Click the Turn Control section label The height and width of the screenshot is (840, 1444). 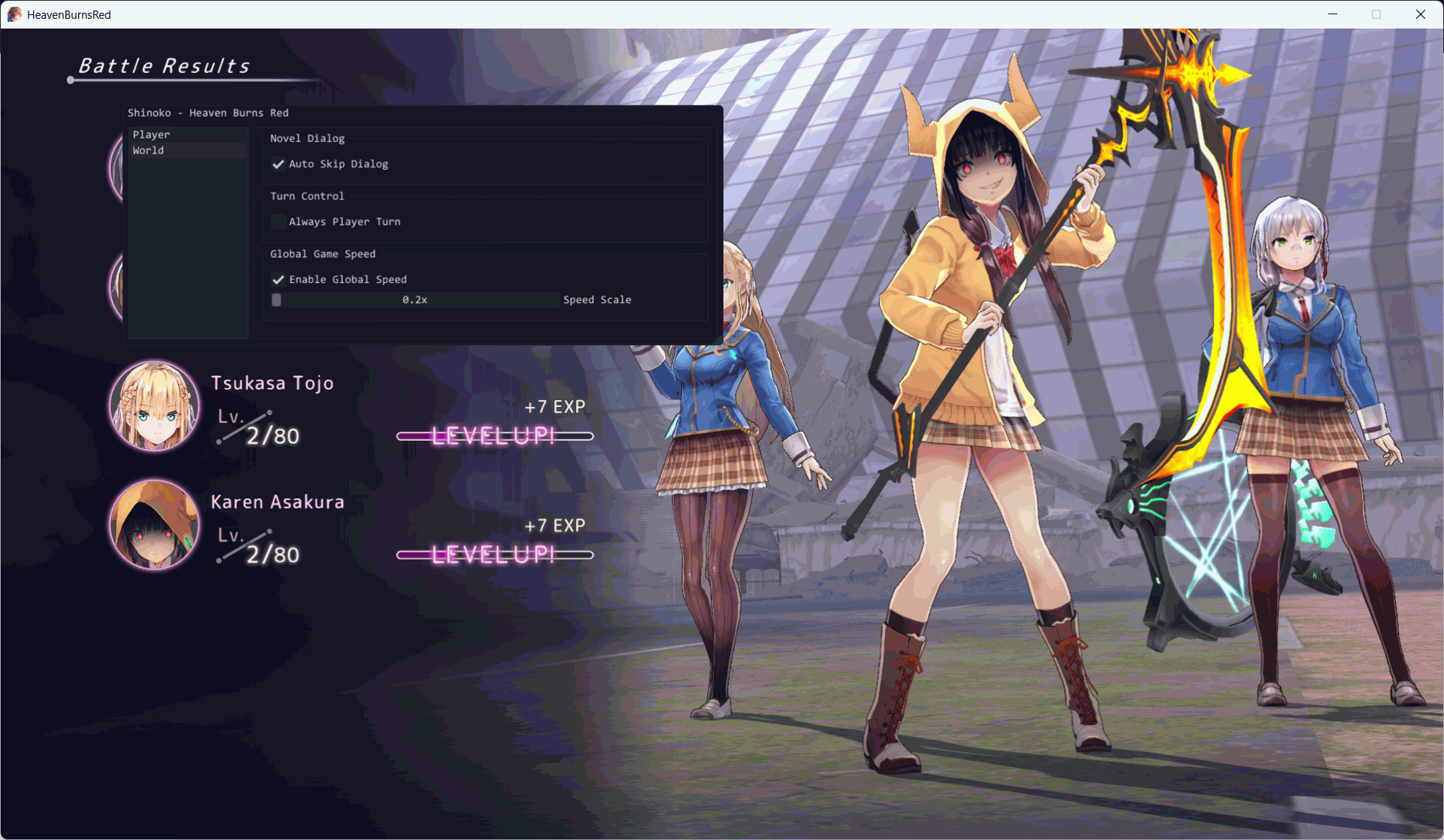click(x=308, y=196)
